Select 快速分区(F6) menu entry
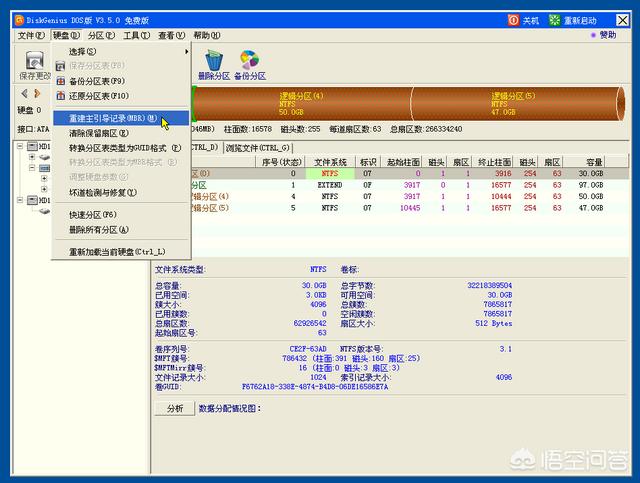 (x=121, y=215)
